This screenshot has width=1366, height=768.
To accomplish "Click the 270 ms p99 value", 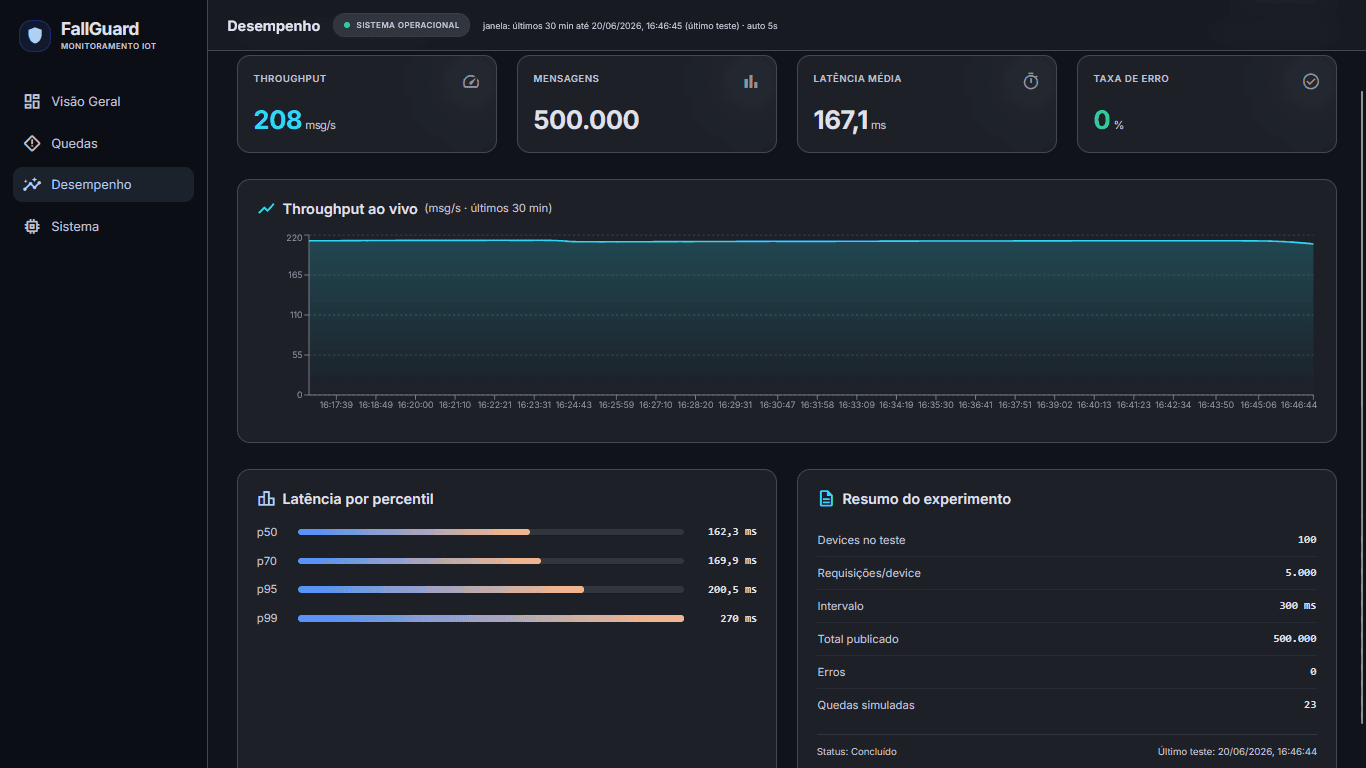I will point(738,619).
